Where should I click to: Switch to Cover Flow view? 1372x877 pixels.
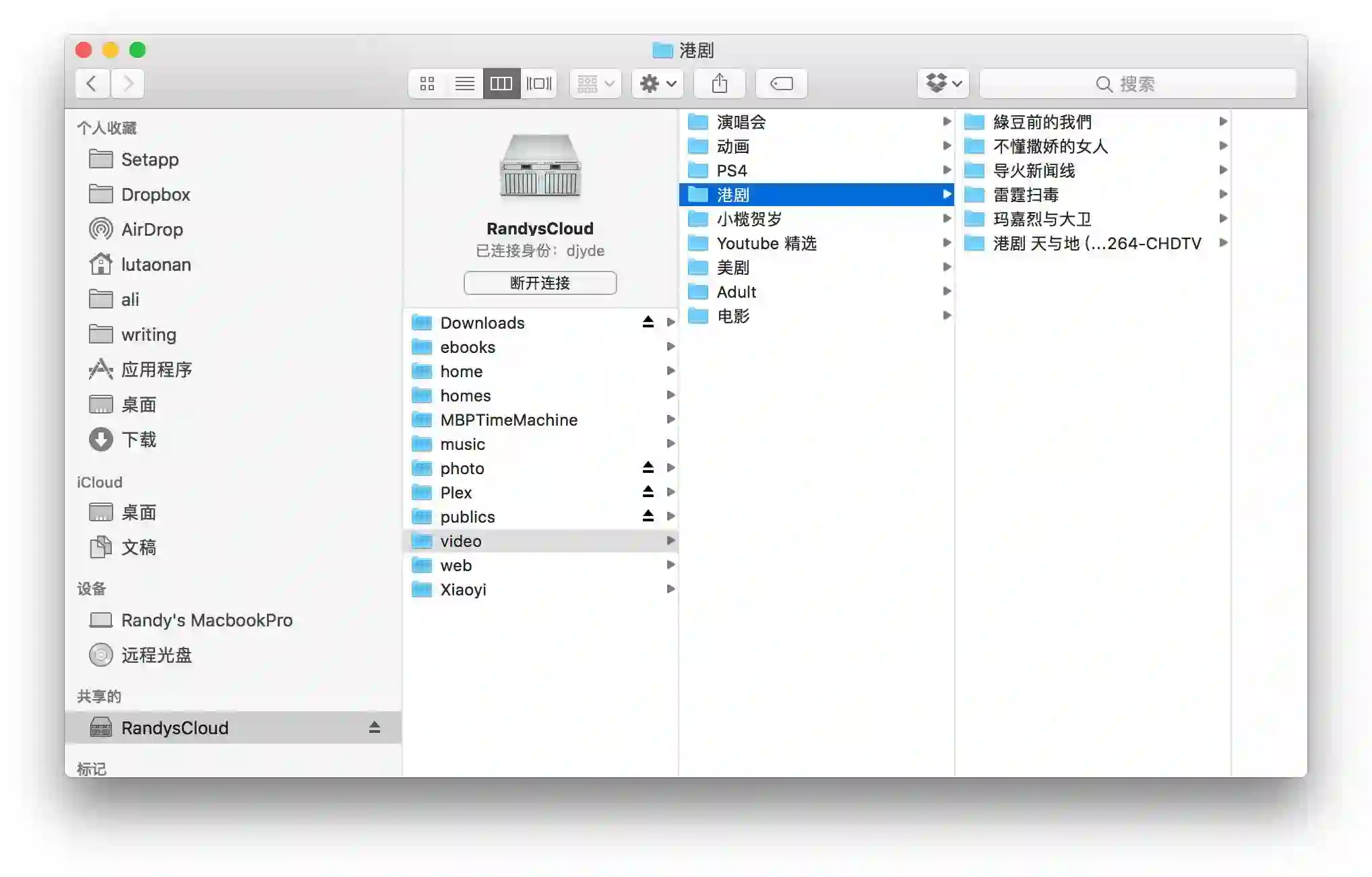(538, 84)
